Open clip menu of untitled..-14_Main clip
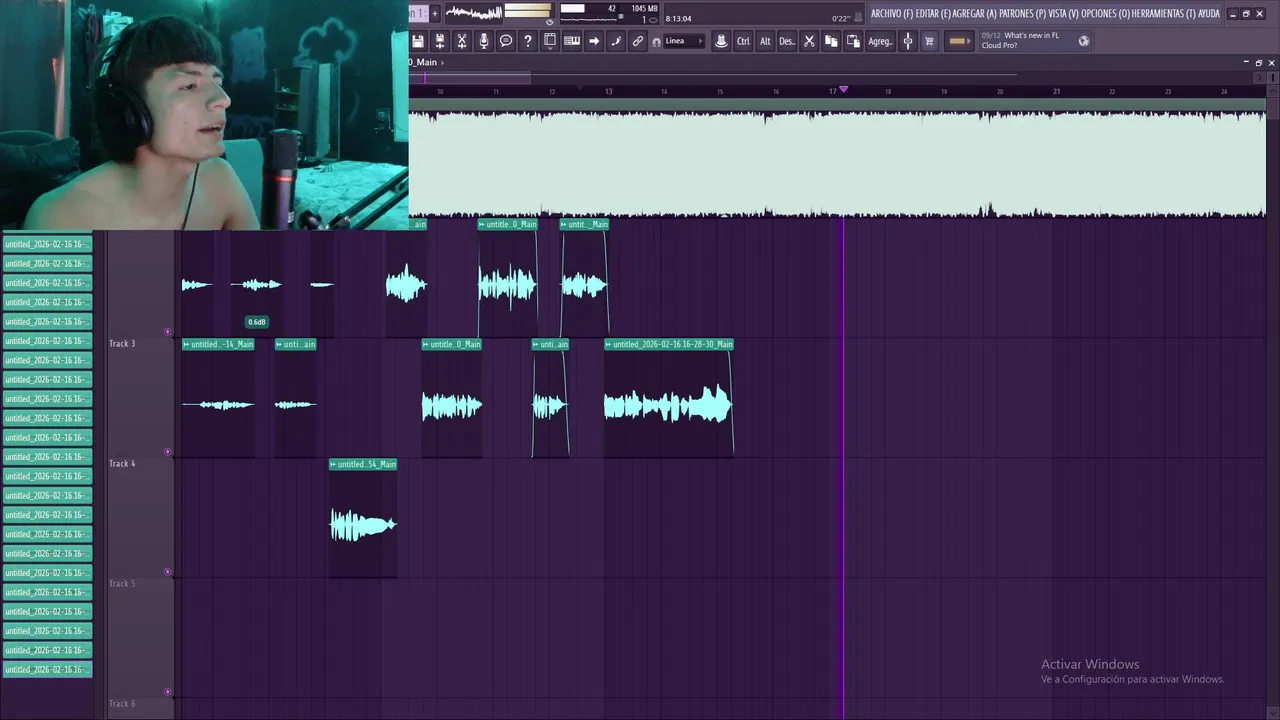The width and height of the screenshot is (1280, 720). pos(186,344)
